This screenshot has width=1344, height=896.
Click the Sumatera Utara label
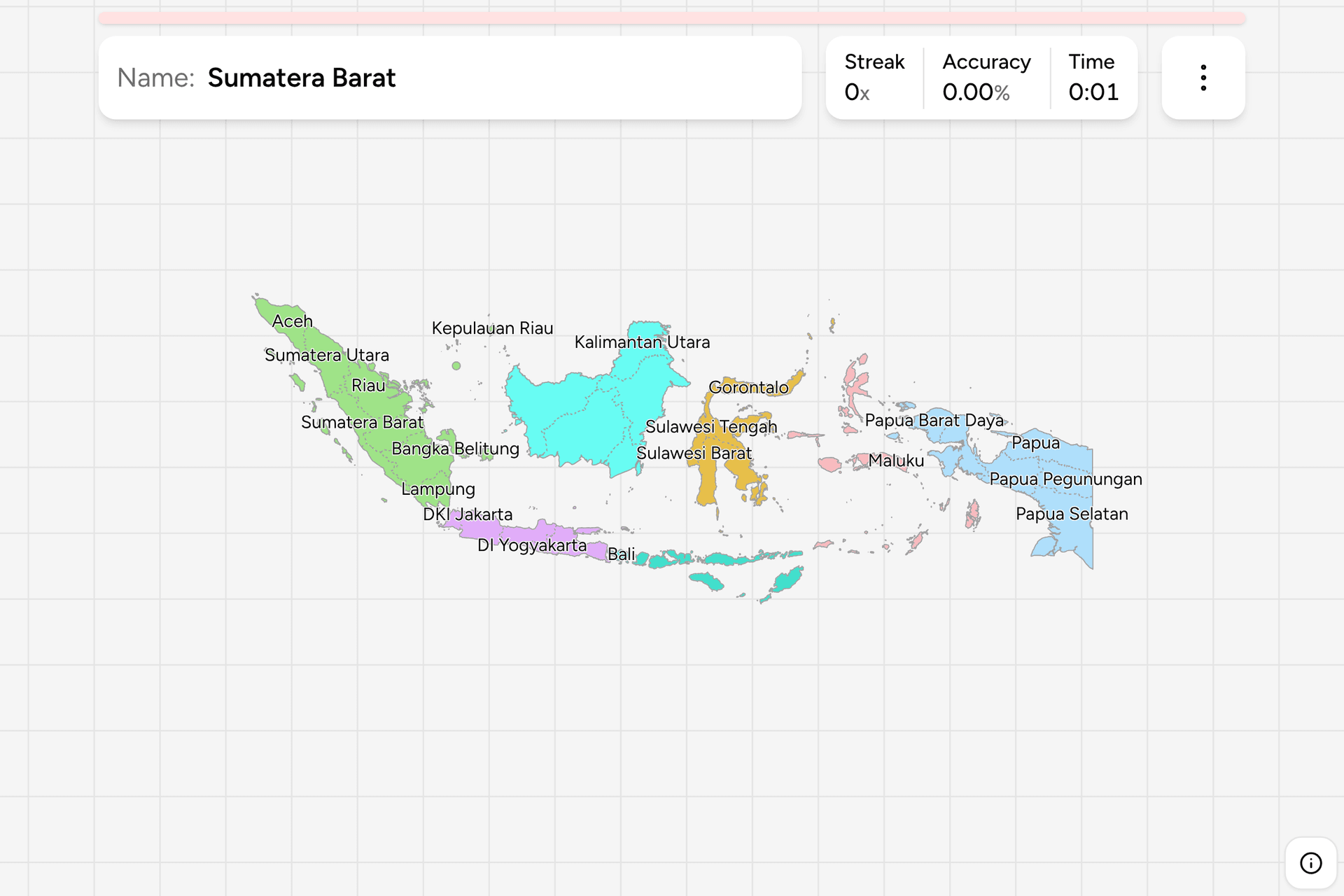tap(327, 355)
